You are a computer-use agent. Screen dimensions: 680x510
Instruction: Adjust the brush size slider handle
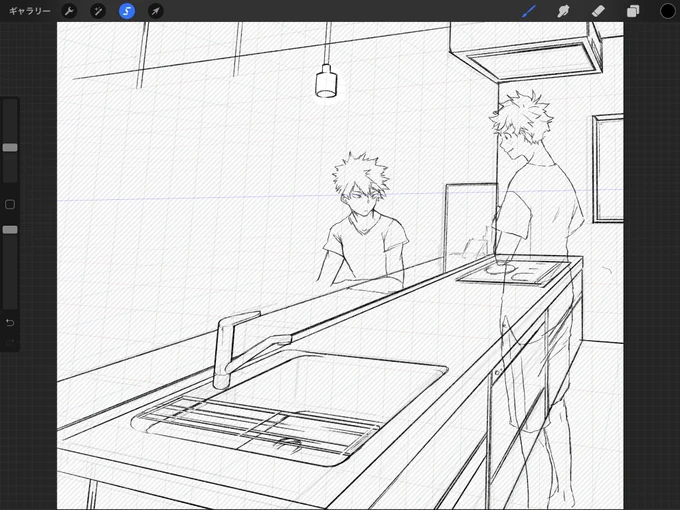(10, 147)
